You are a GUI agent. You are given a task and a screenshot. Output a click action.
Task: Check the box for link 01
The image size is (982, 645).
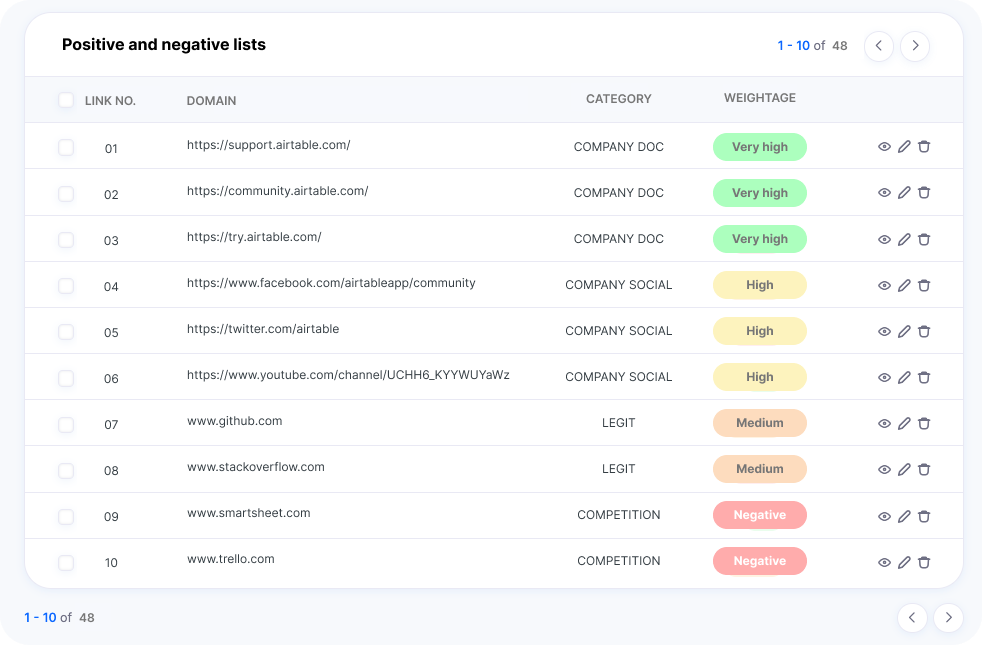pyautogui.click(x=66, y=147)
